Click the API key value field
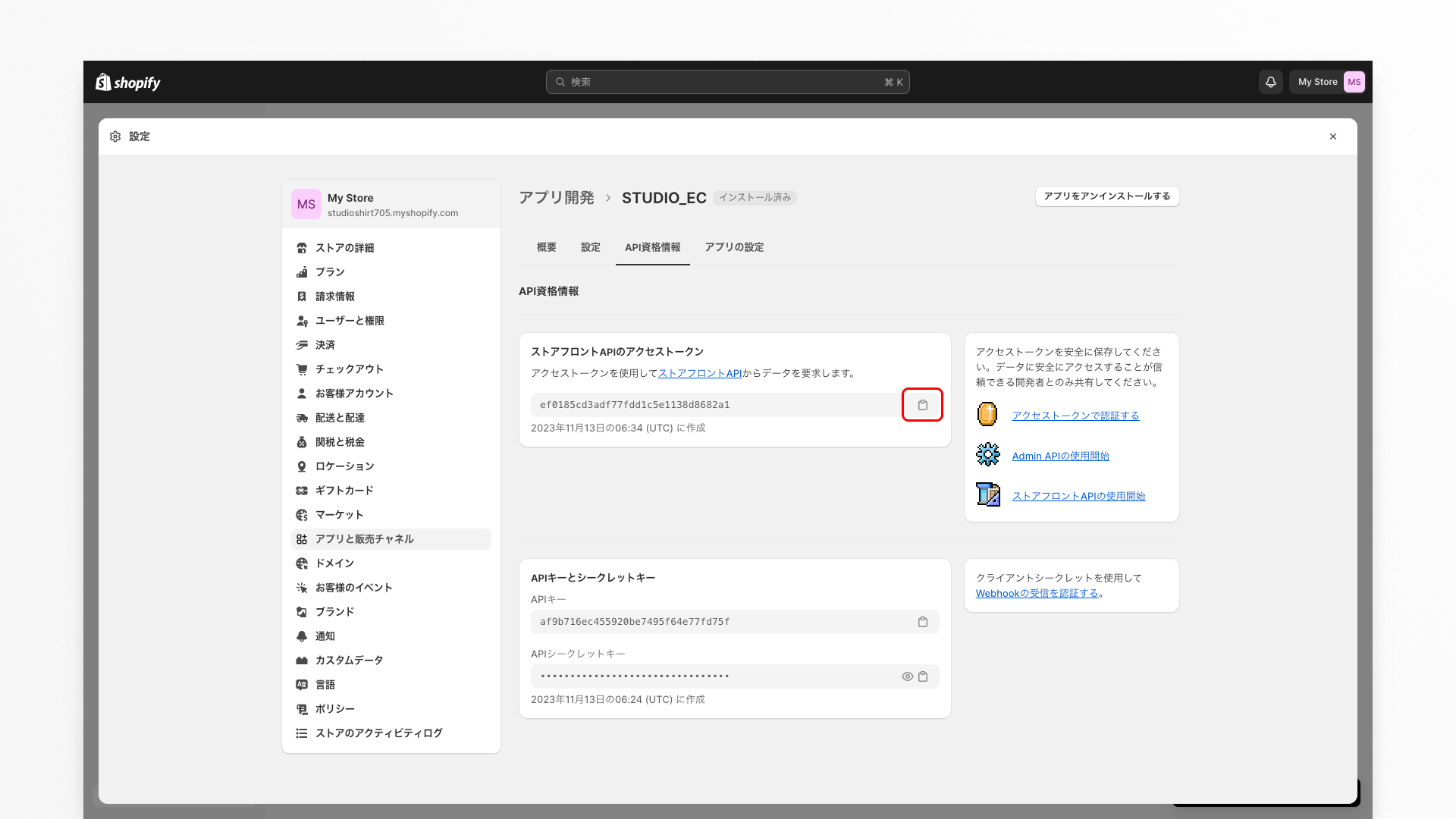Viewport: 1456px width, 819px height. pos(735,622)
